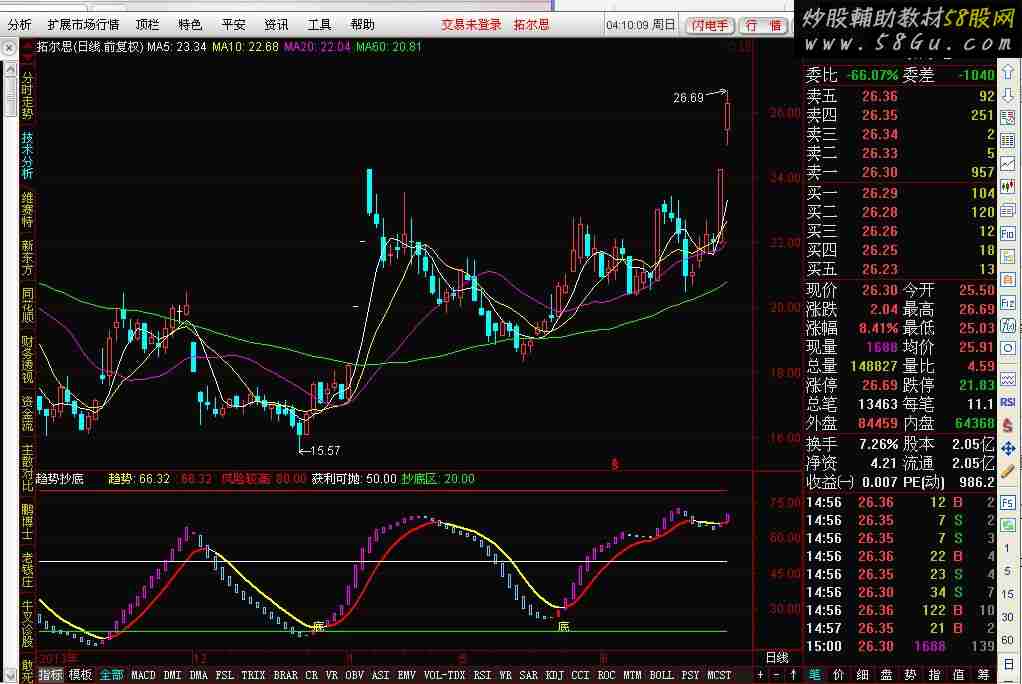Click the 交易未登录 login link
The height and width of the screenshot is (684, 1022).
pyautogui.click(x=471, y=25)
